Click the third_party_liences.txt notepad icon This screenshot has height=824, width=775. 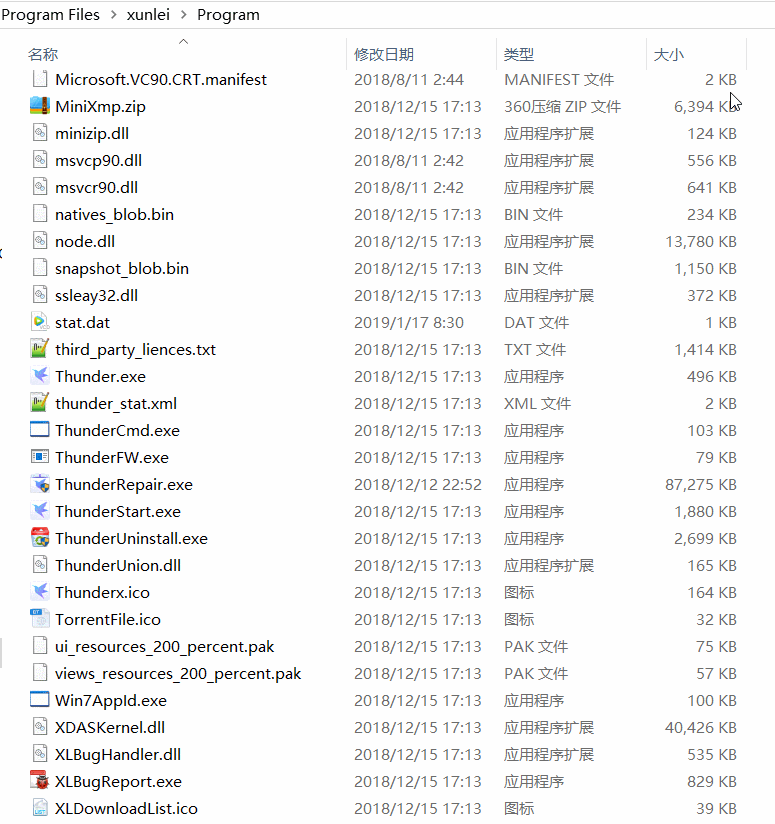click(40, 349)
